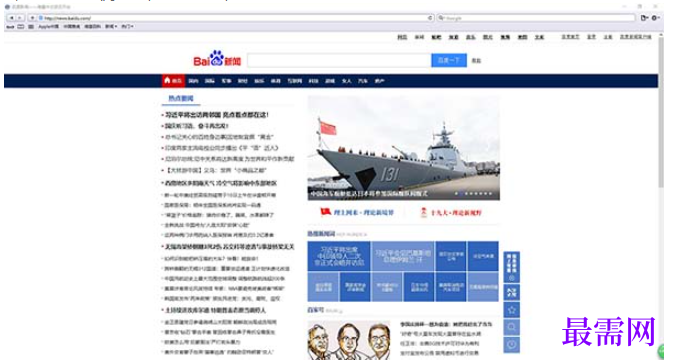Screen dimensions: 674x363
Task: Open the 网页 link in top navigation
Action: click(402, 37)
